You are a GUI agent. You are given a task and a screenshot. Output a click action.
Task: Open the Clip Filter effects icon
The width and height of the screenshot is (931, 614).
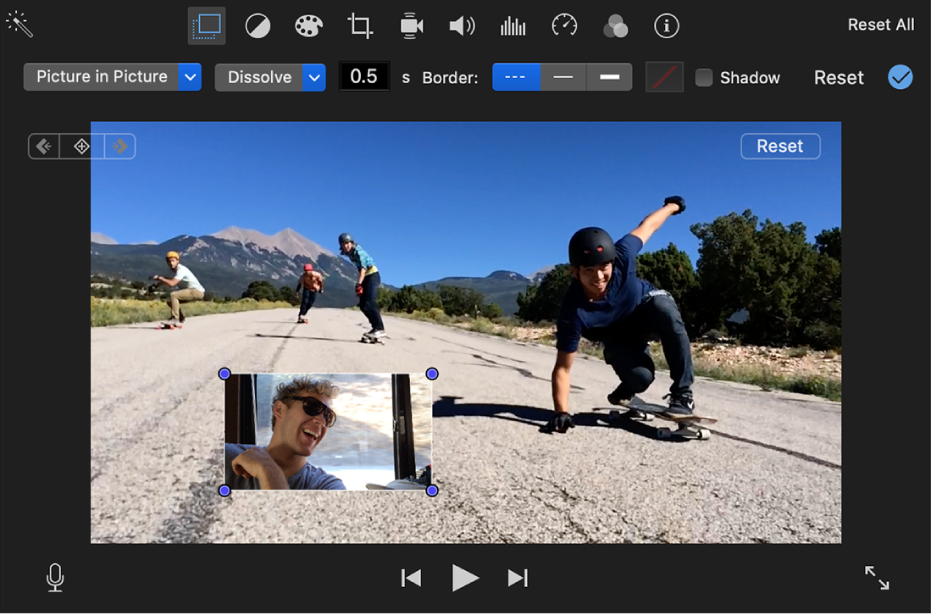tap(615, 26)
